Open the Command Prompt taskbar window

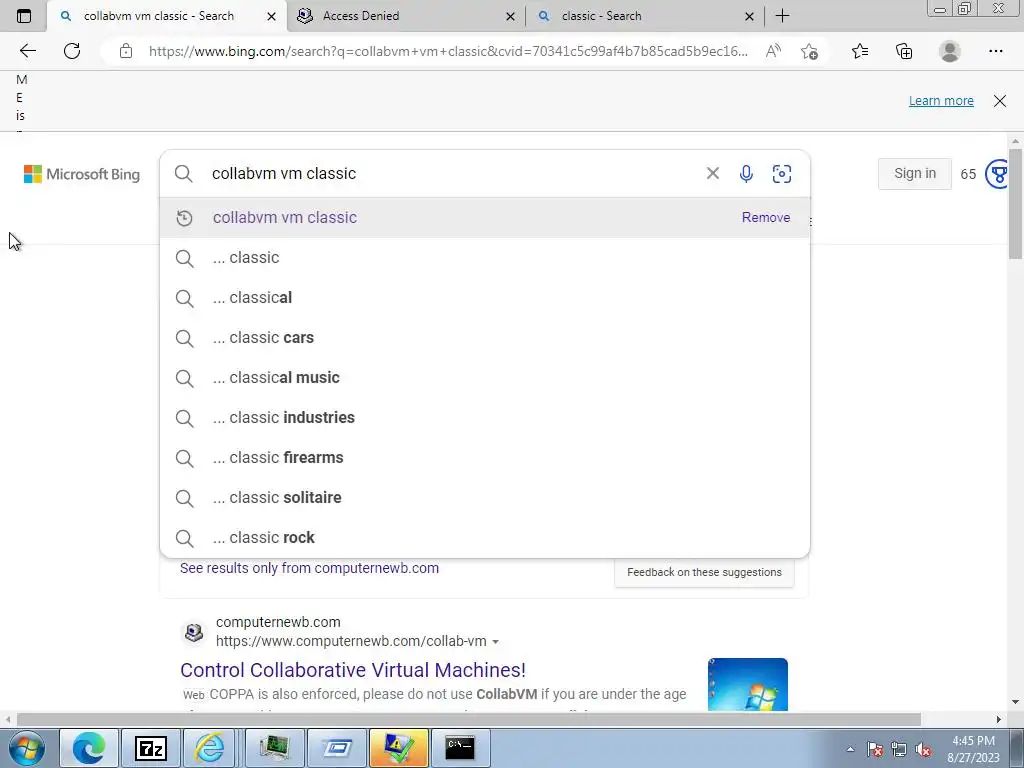coord(460,748)
